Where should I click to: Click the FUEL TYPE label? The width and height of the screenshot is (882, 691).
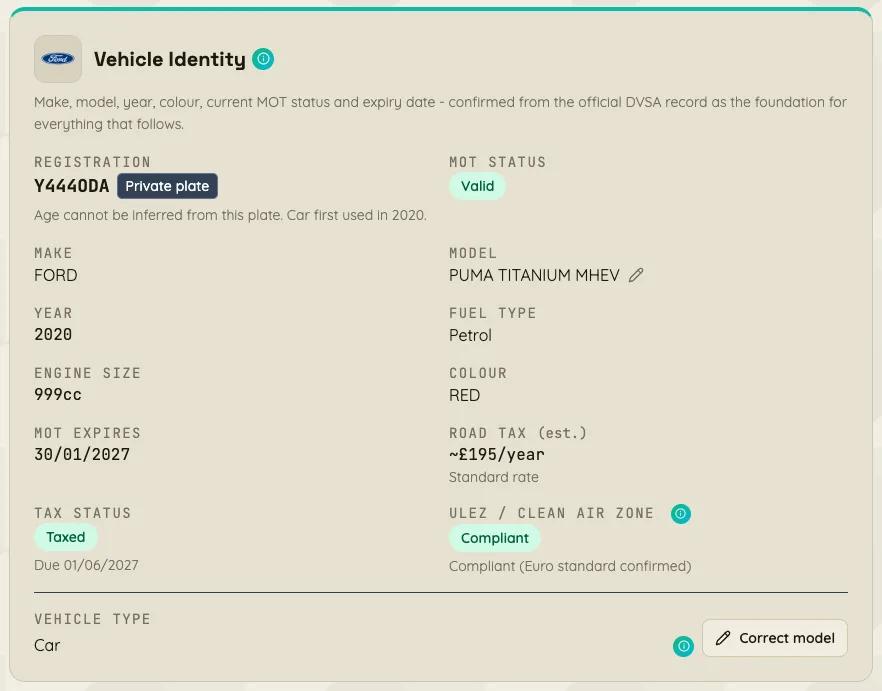pos(492,313)
